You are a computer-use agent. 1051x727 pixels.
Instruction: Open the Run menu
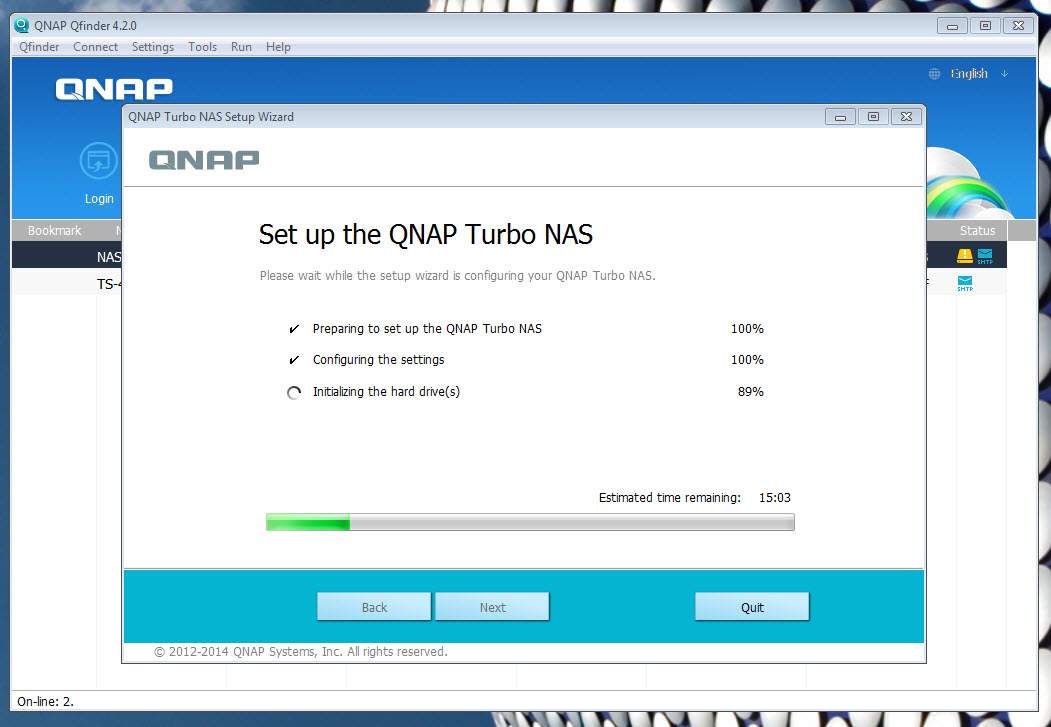[241, 47]
